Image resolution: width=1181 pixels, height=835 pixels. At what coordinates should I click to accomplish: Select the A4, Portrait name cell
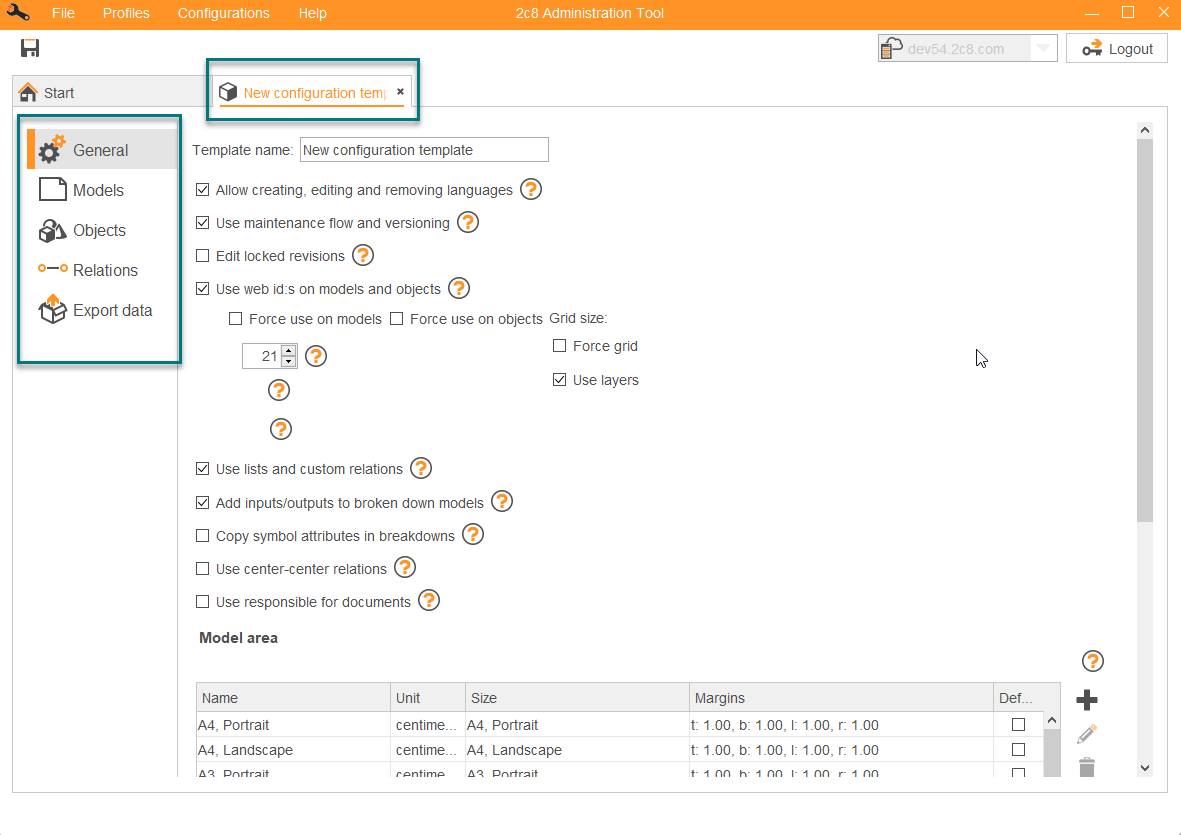point(293,725)
